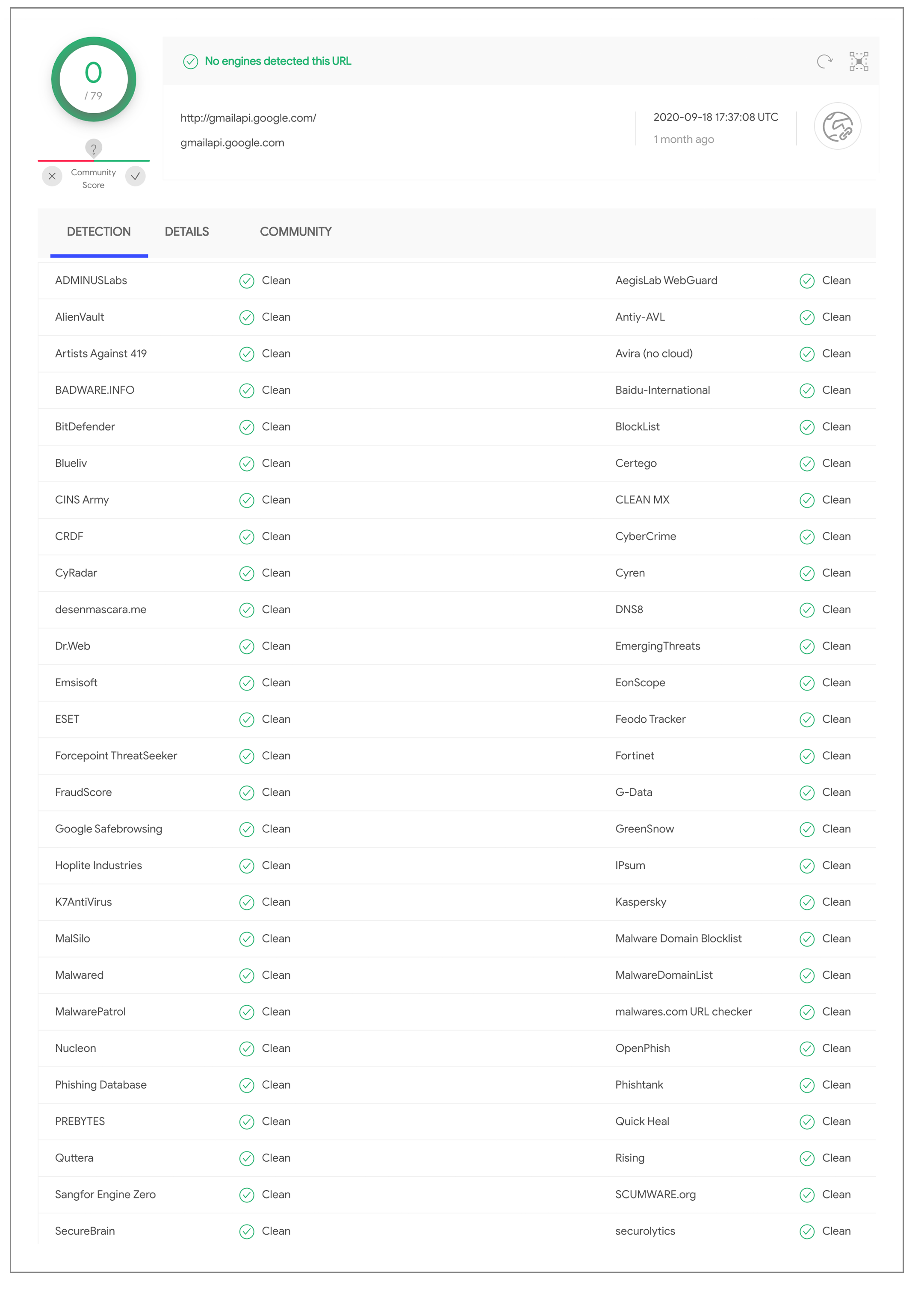
Task: Vote negative with community X button
Action: [52, 176]
